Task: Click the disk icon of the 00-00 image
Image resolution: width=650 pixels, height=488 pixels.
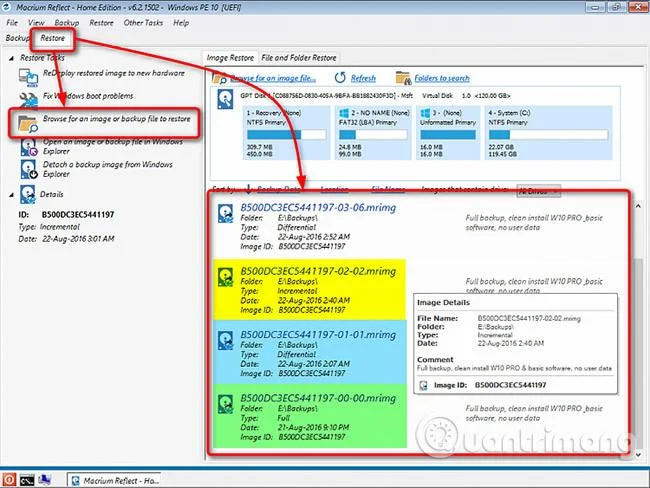Action: pyautogui.click(x=226, y=404)
